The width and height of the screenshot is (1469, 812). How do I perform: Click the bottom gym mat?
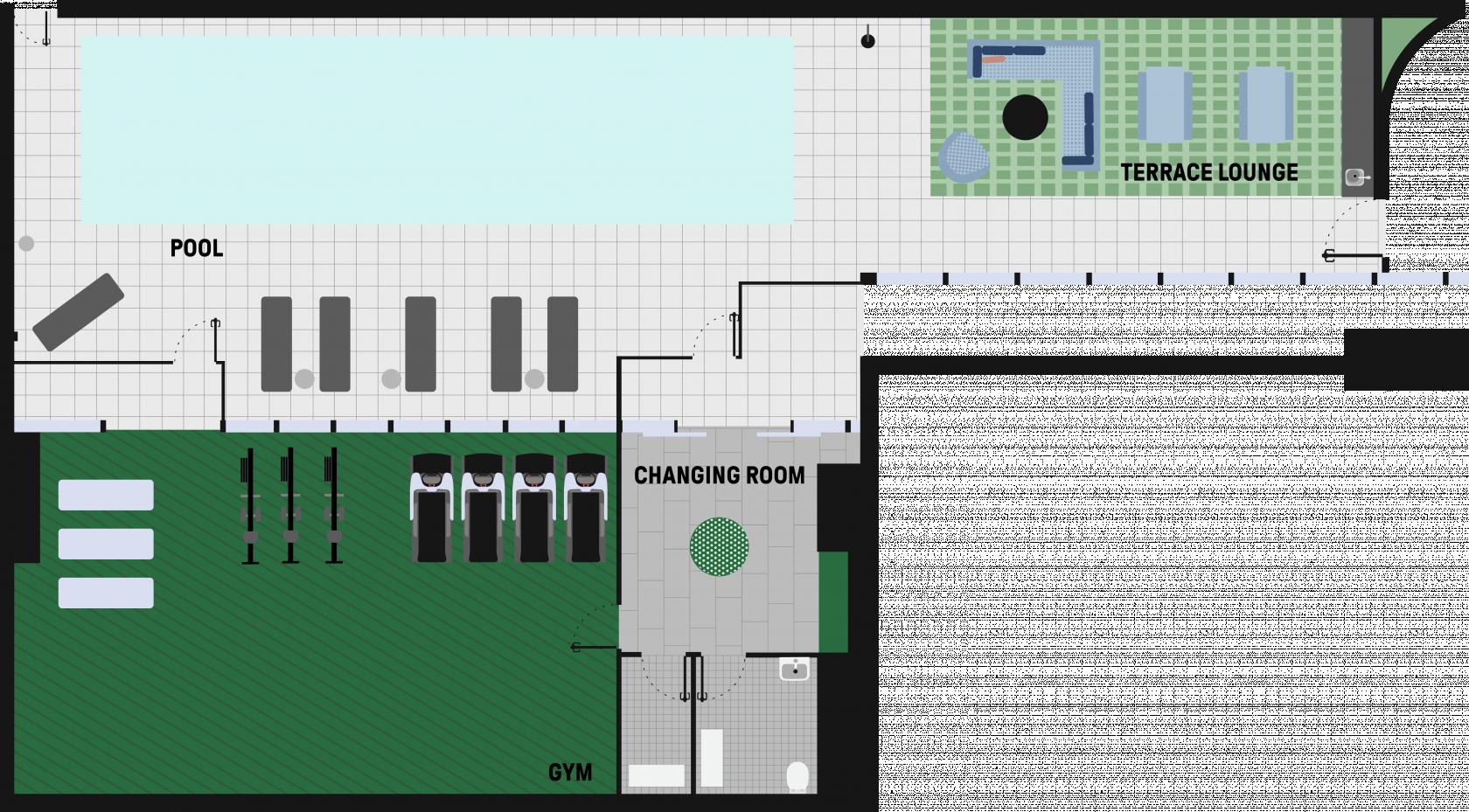tap(106, 593)
